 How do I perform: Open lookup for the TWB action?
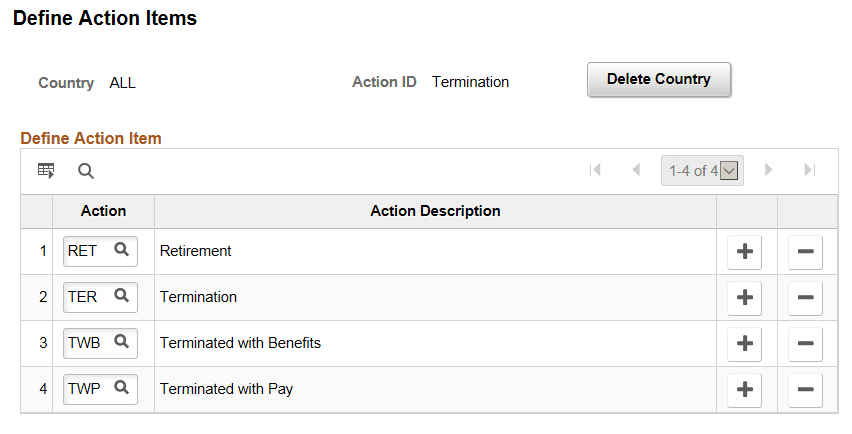[x=121, y=343]
